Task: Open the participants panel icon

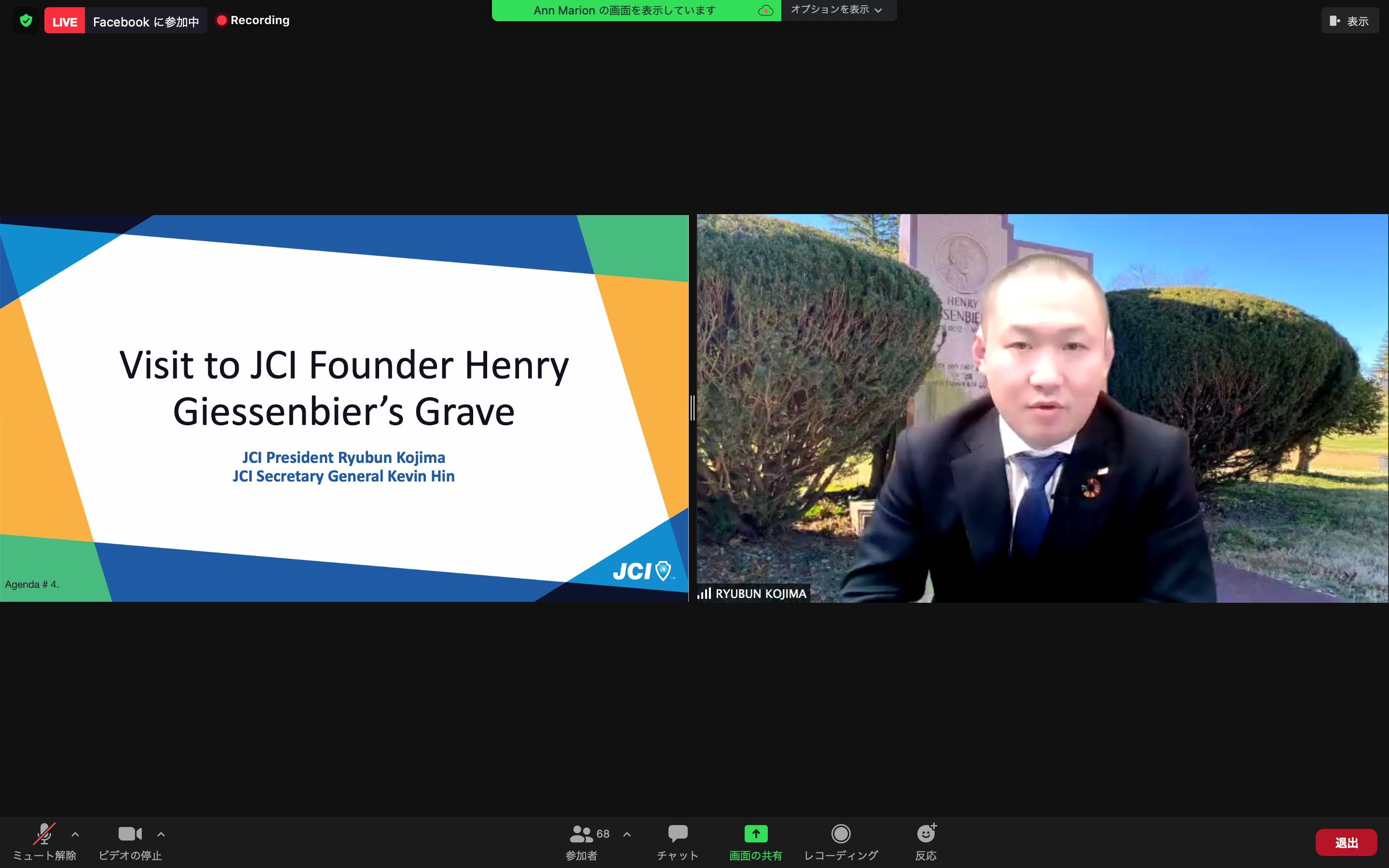Action: 581,834
